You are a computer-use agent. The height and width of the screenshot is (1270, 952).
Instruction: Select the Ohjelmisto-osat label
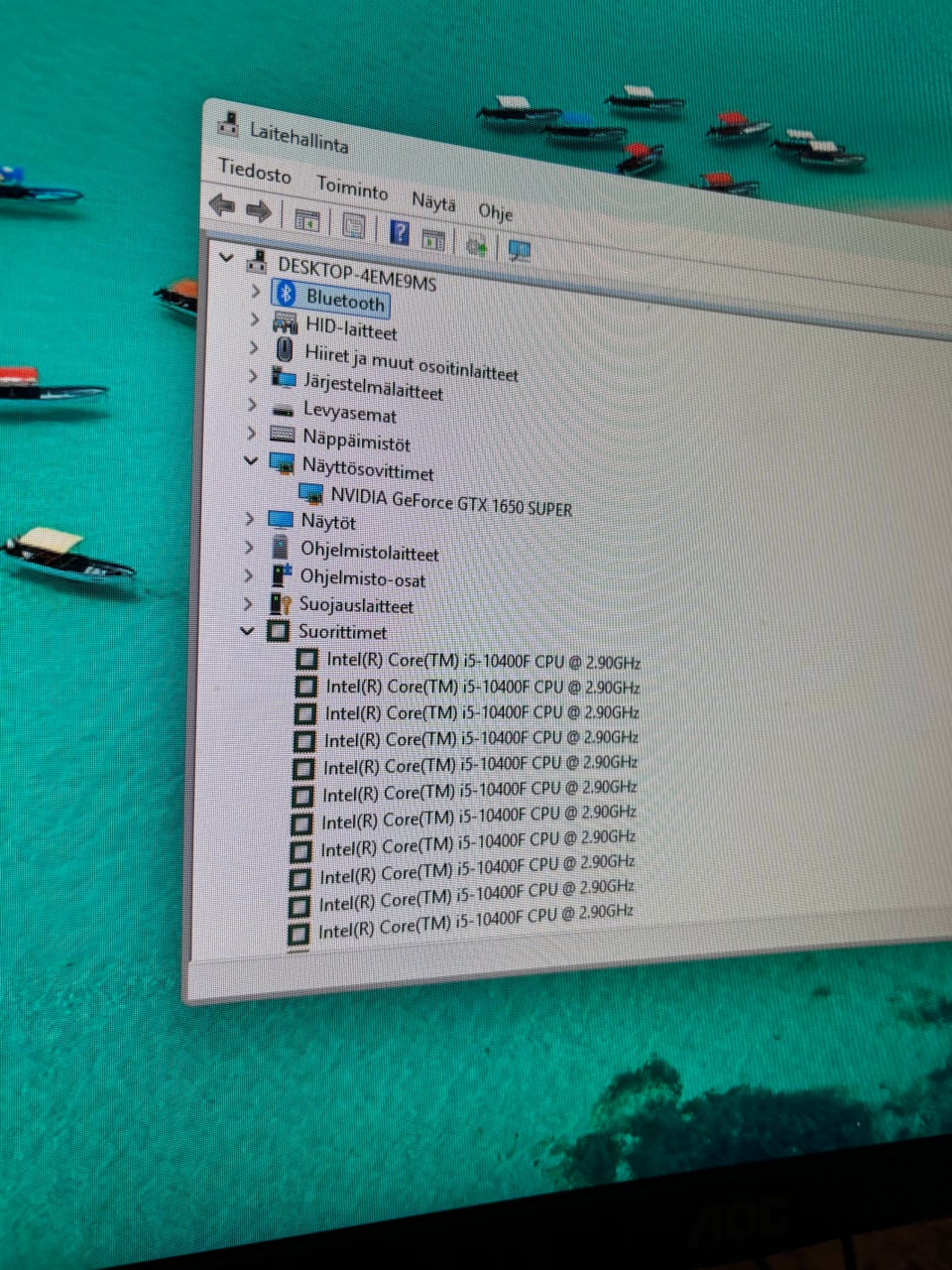click(x=363, y=578)
